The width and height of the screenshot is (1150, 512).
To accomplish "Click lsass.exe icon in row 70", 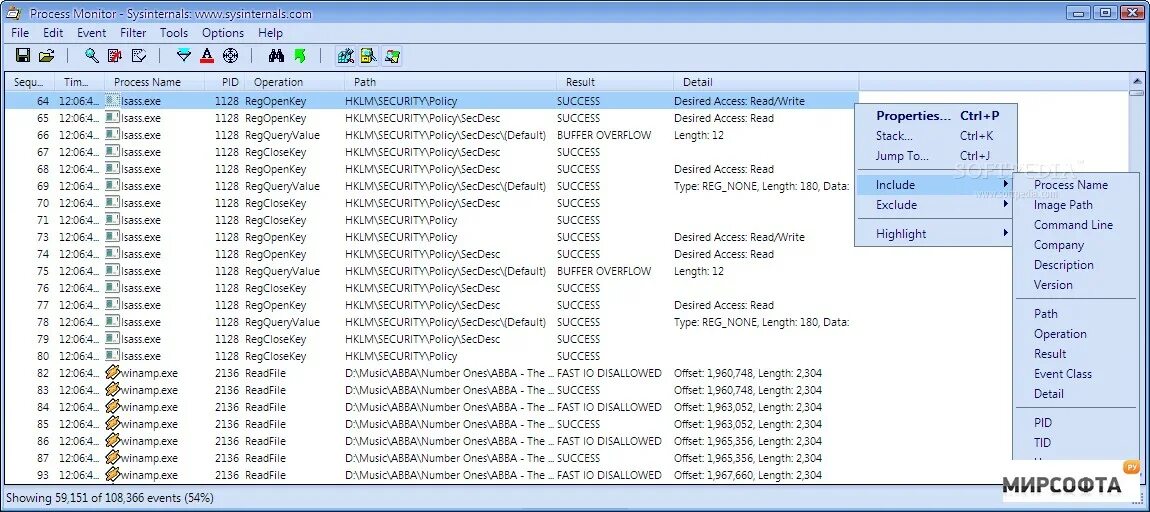I will click(x=112, y=202).
